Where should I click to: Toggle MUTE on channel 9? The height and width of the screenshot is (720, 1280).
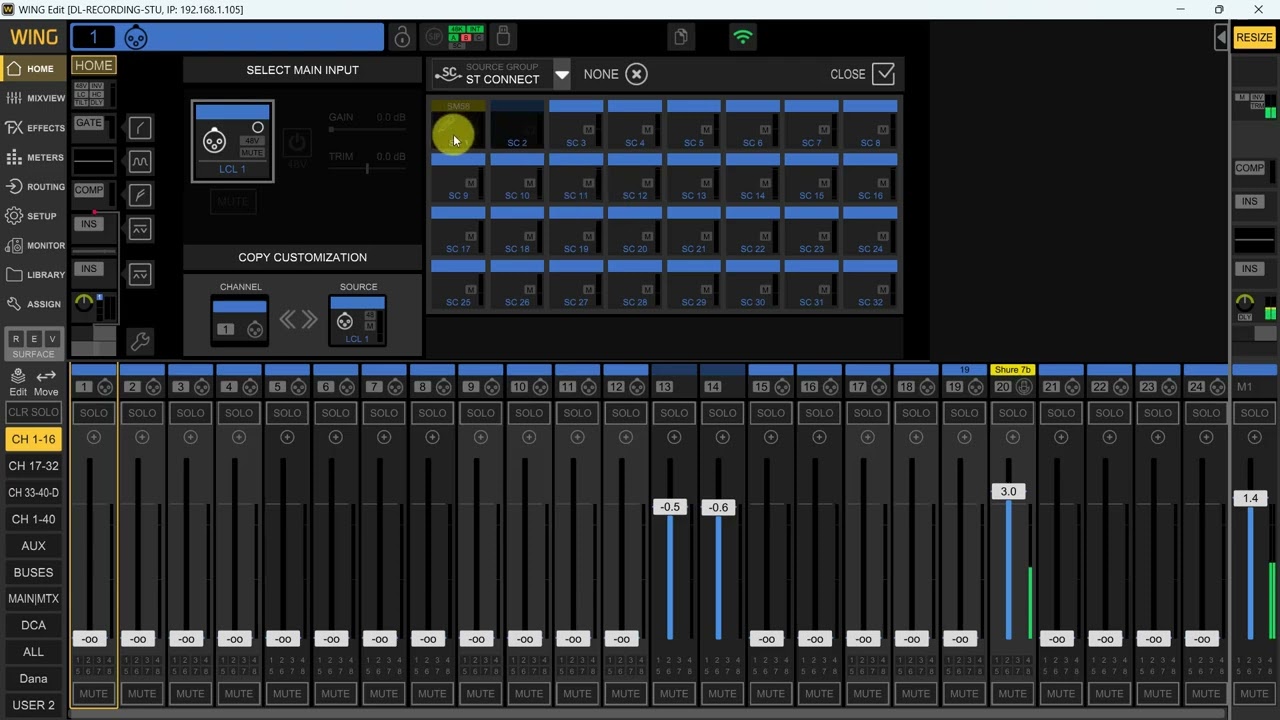point(480,693)
